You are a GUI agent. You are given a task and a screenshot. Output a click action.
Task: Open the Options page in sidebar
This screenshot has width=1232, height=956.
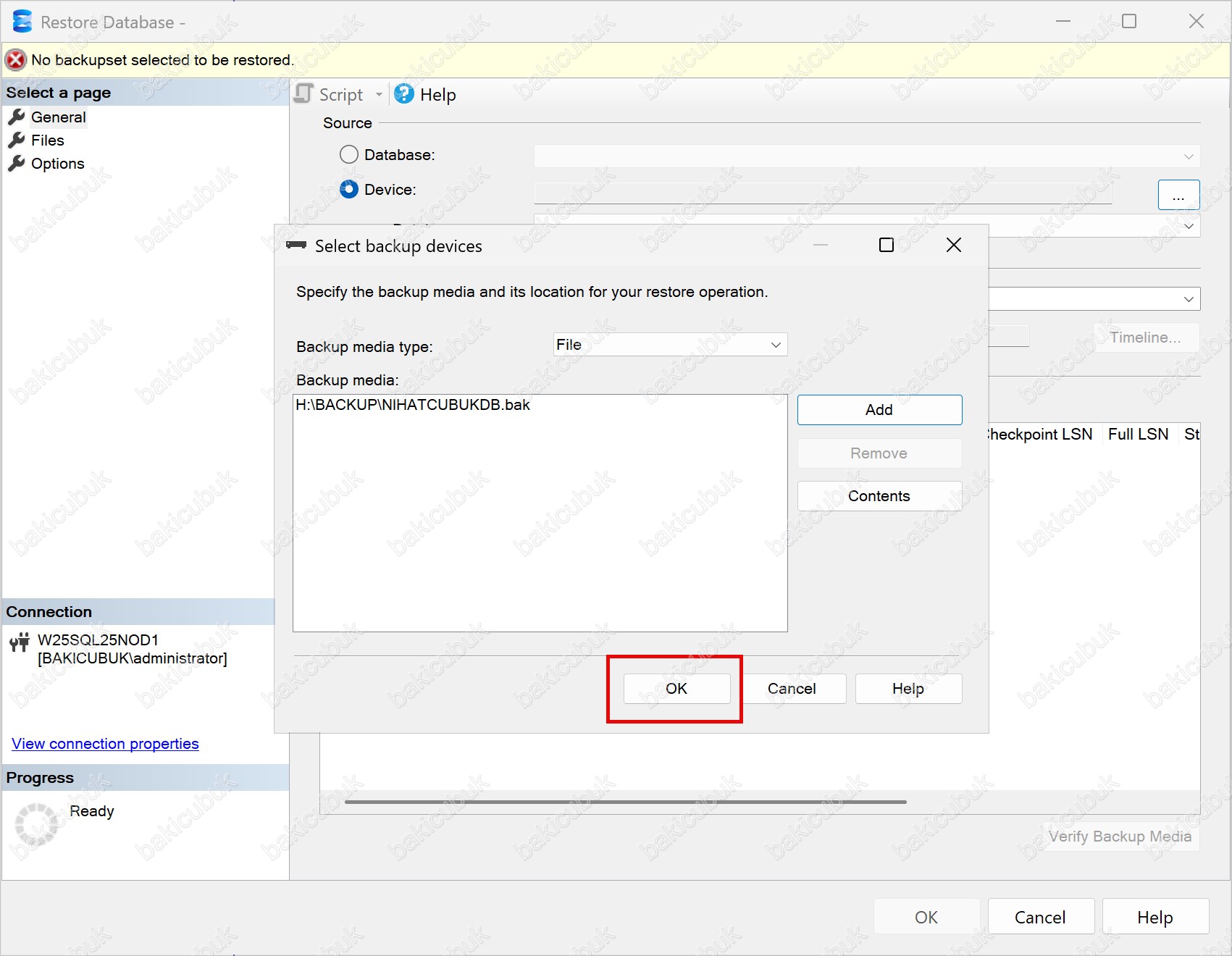pos(57,164)
